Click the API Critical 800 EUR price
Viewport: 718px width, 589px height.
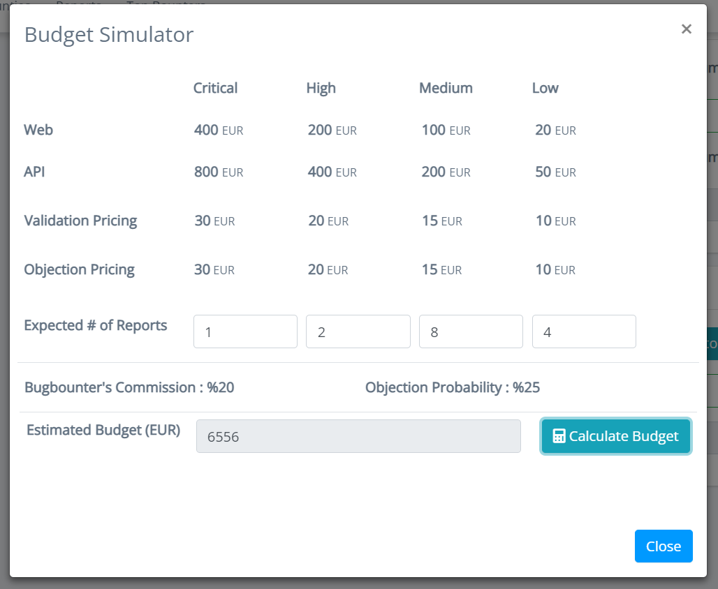pos(218,172)
